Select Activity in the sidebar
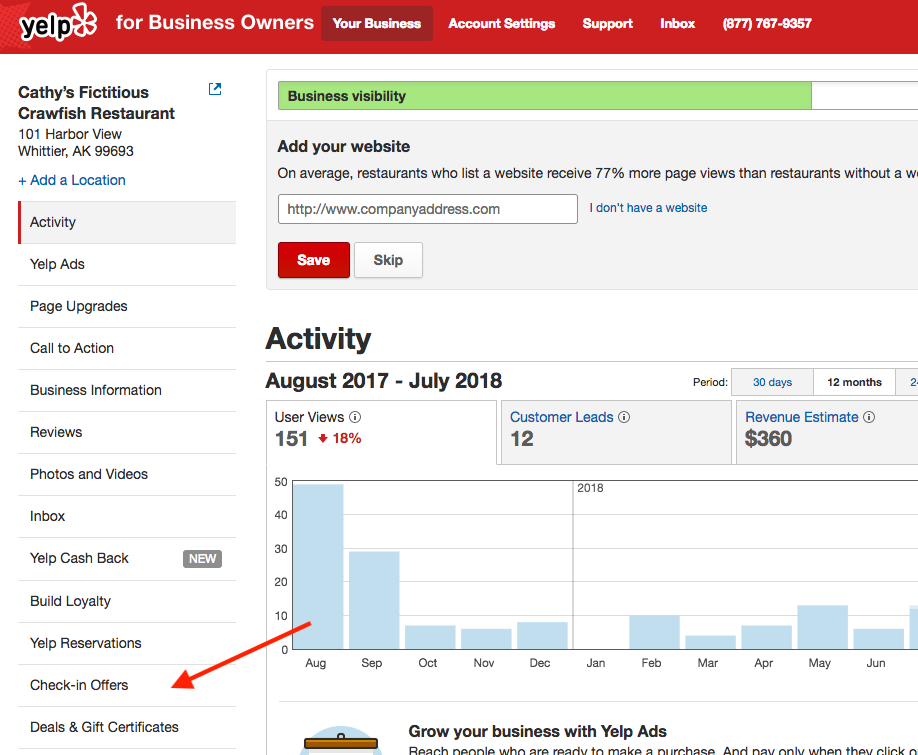The height and width of the screenshot is (755, 918). tap(127, 222)
